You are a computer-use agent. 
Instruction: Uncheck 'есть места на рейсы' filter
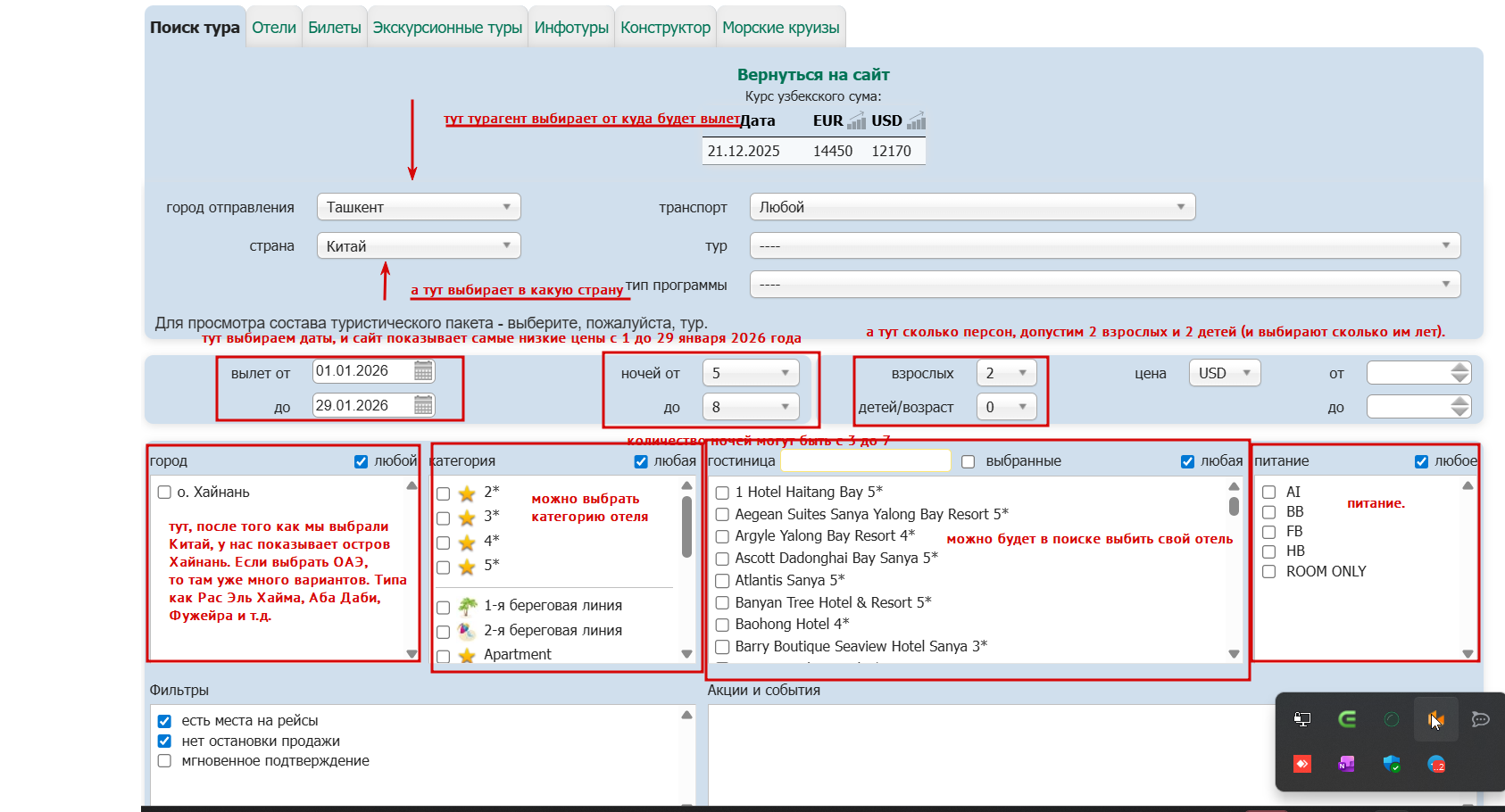coord(164,721)
